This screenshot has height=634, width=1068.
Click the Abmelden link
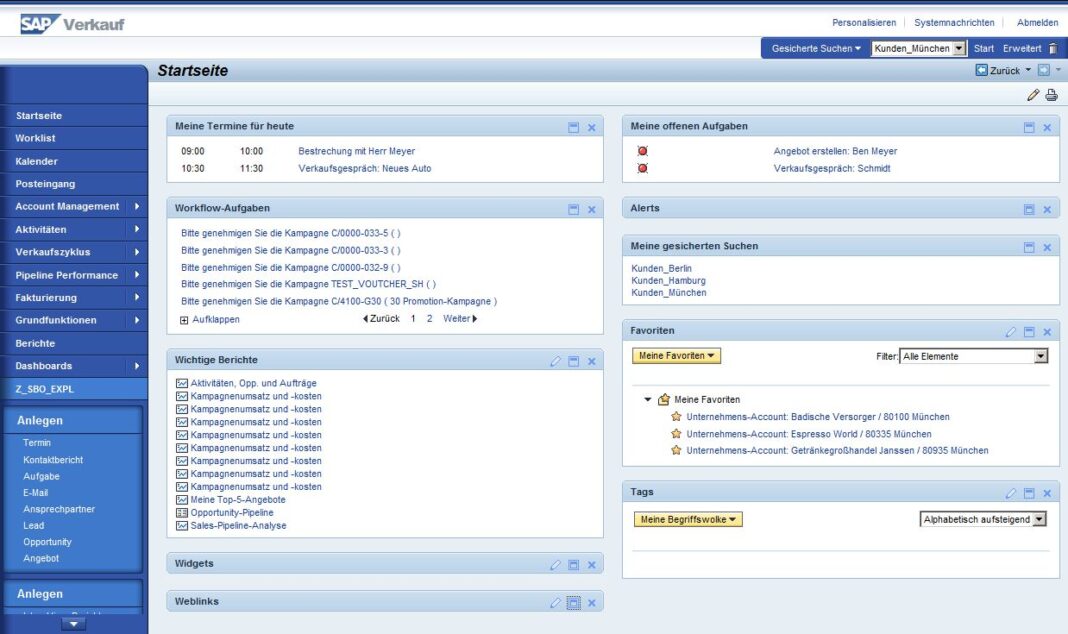pos(1037,22)
